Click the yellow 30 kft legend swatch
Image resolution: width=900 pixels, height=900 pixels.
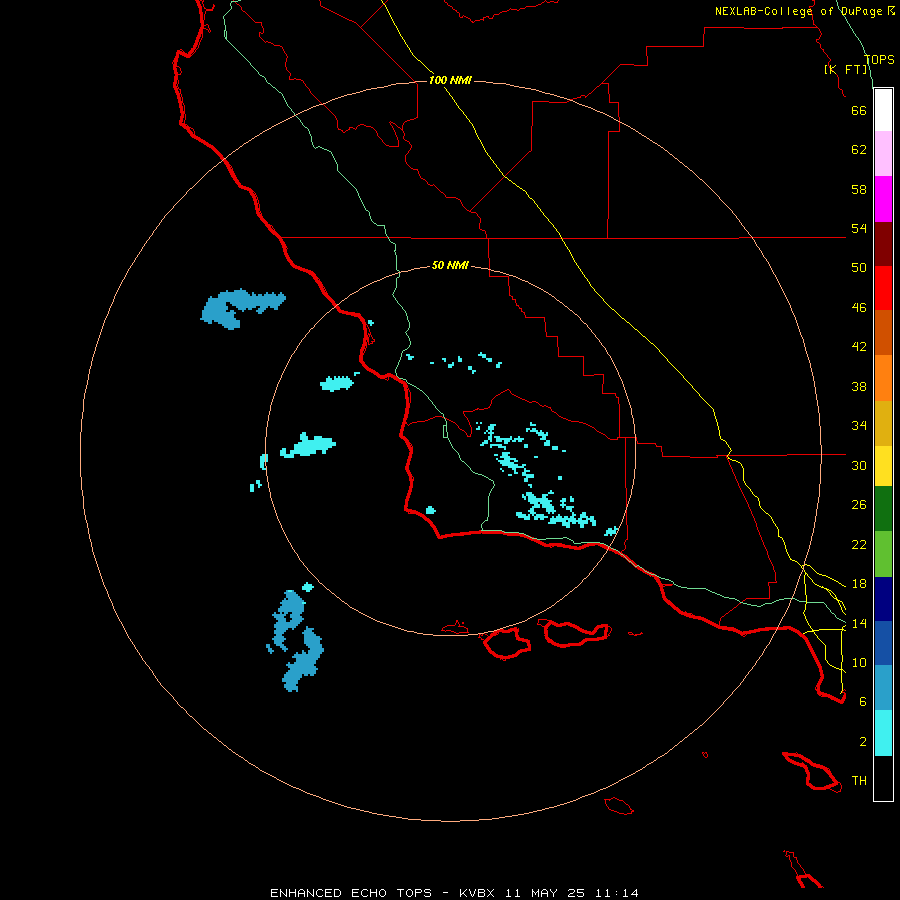click(883, 466)
